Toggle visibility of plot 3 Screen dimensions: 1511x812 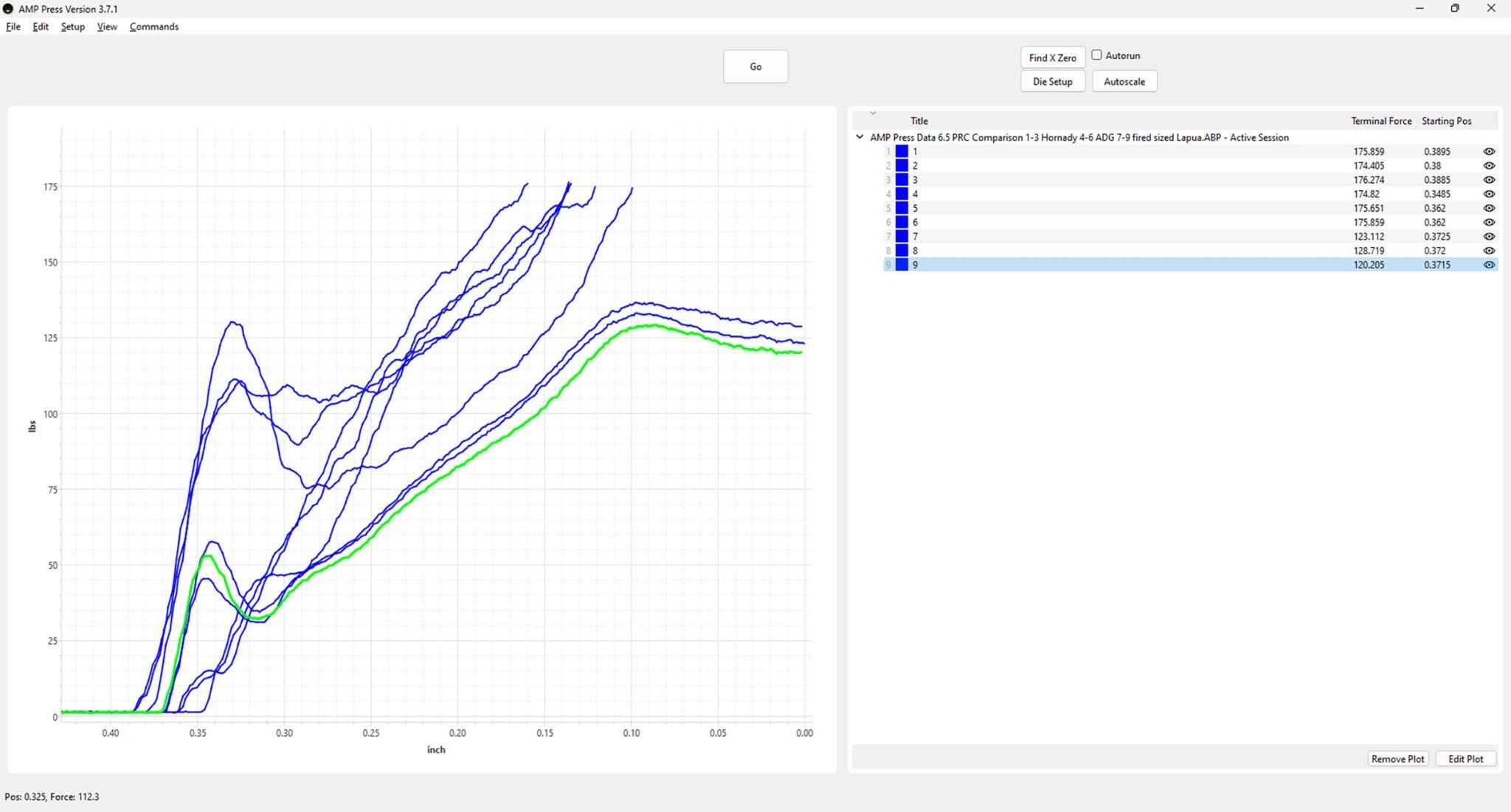[1489, 180]
